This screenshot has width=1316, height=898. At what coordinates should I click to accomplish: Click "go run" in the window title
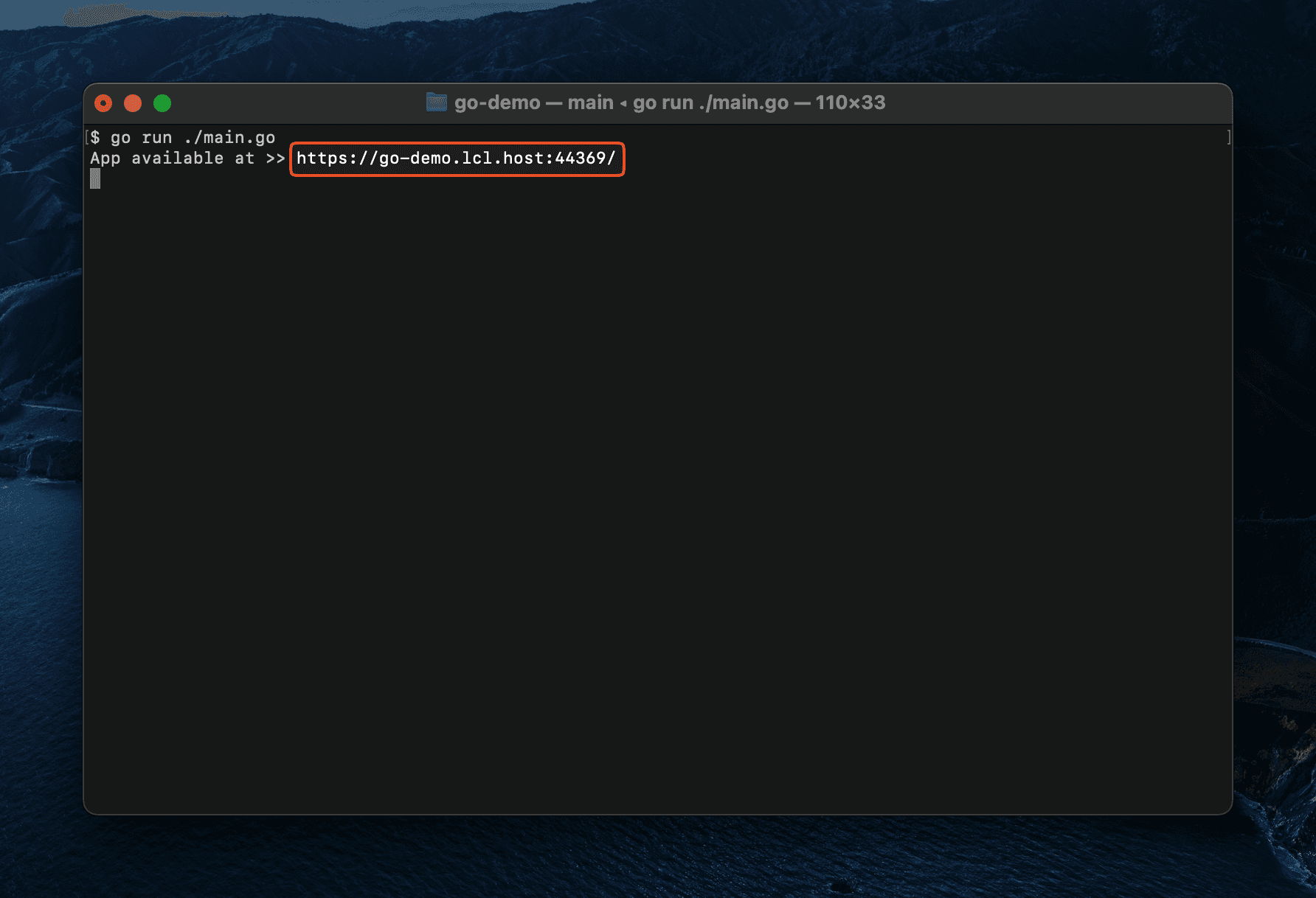662,102
